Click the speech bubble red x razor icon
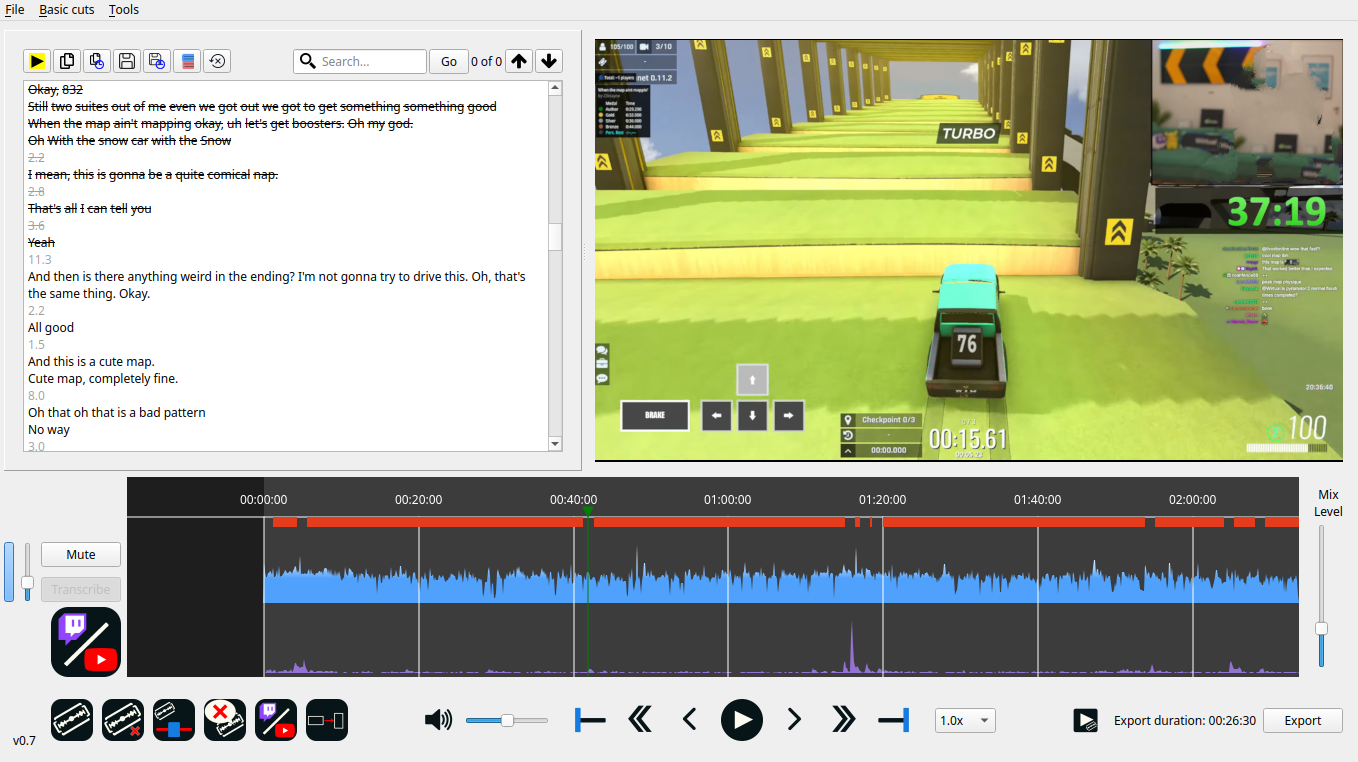The width and height of the screenshot is (1358, 762). (225, 720)
